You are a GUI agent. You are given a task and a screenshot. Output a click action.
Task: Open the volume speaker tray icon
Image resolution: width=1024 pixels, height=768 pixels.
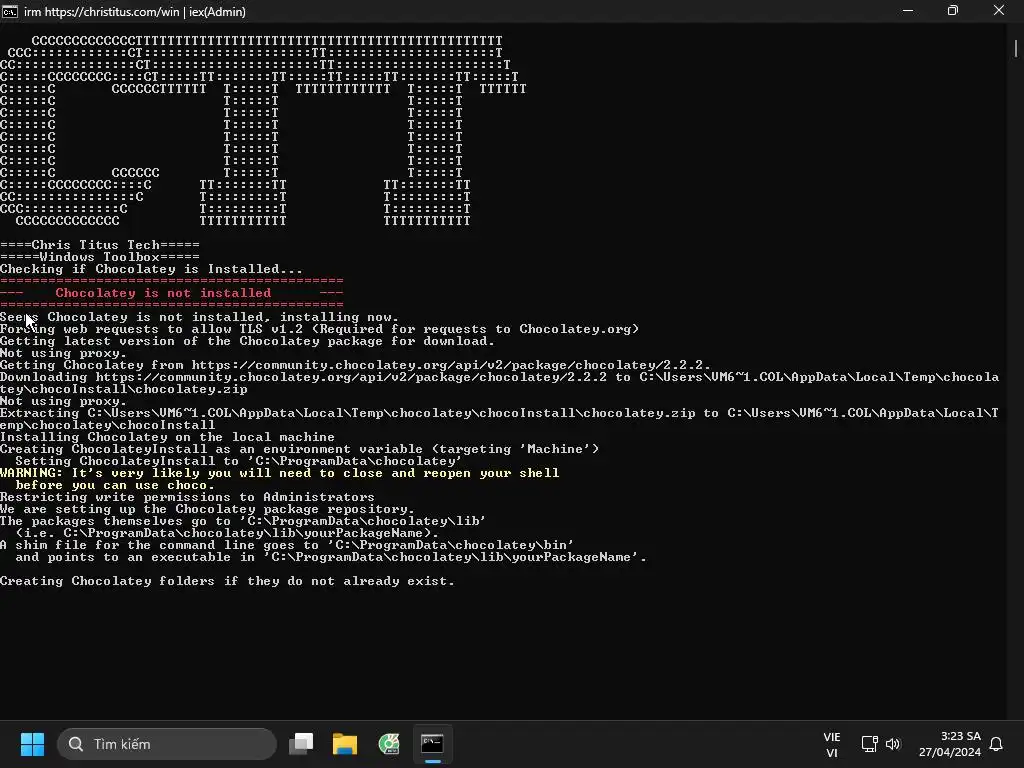893,744
